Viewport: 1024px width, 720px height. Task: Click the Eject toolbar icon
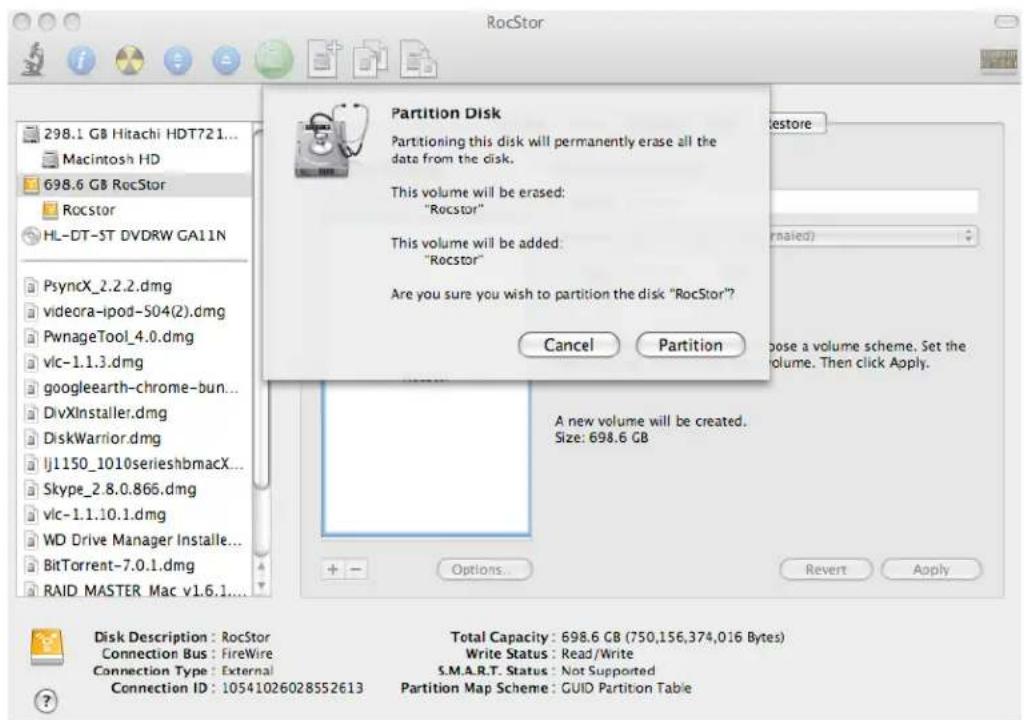coord(226,61)
